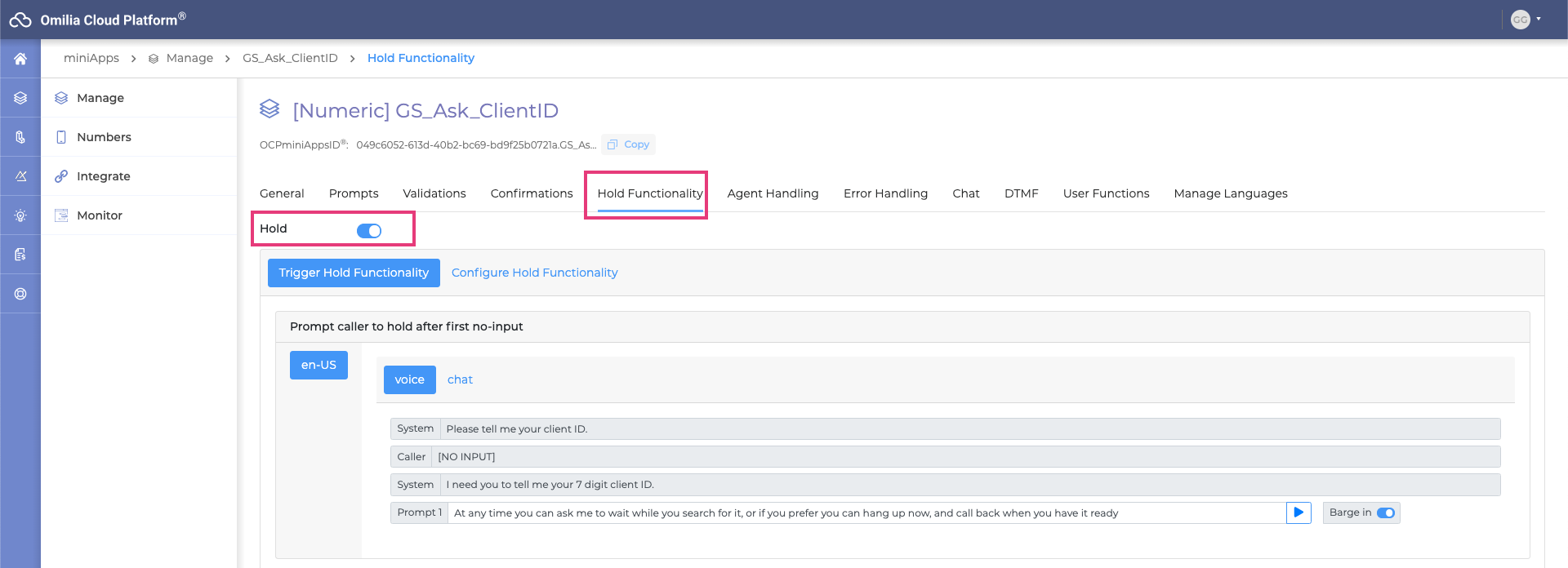1568x568 pixels.
Task: Select the Hold Functionality tab
Action: coord(650,193)
